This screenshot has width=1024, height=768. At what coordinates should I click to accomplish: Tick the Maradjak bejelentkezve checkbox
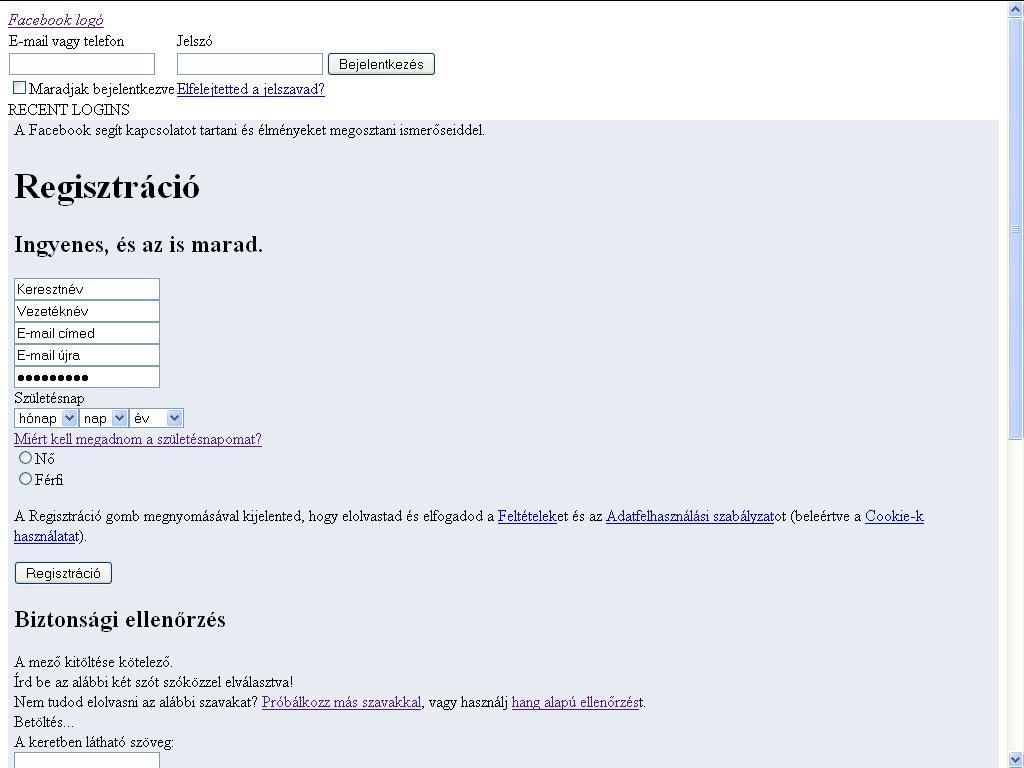coord(20,88)
